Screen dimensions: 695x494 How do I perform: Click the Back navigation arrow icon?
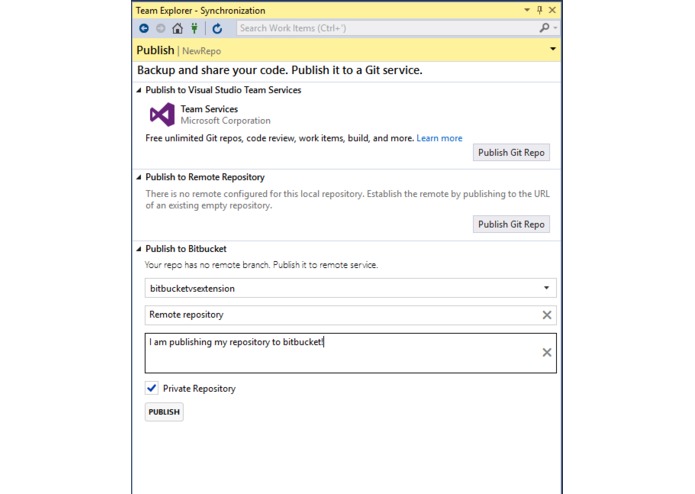(144, 28)
